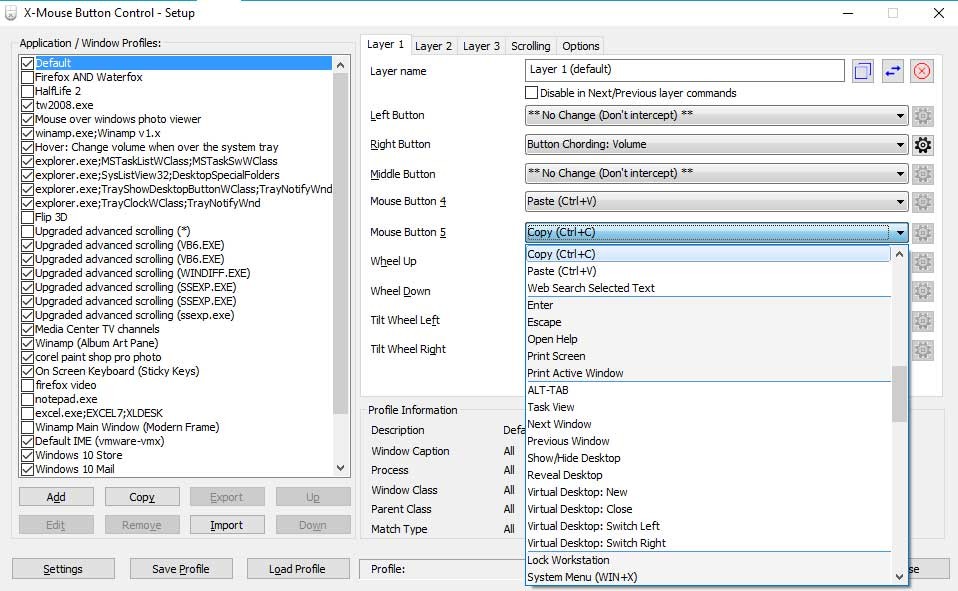Click the dropdown list scrollbar thumb
The width and height of the screenshot is (958, 591).
pos(899,393)
